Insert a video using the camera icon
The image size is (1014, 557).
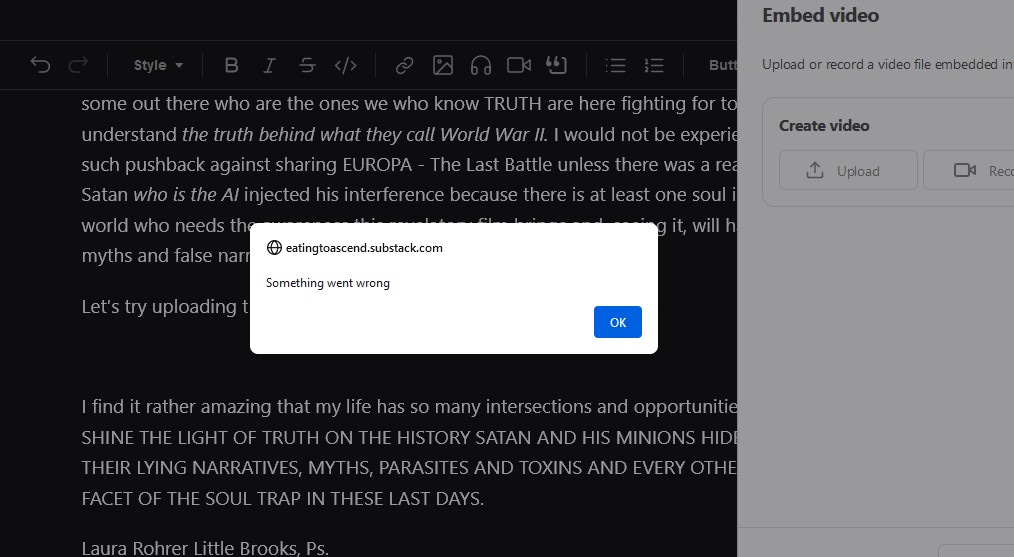click(519, 65)
